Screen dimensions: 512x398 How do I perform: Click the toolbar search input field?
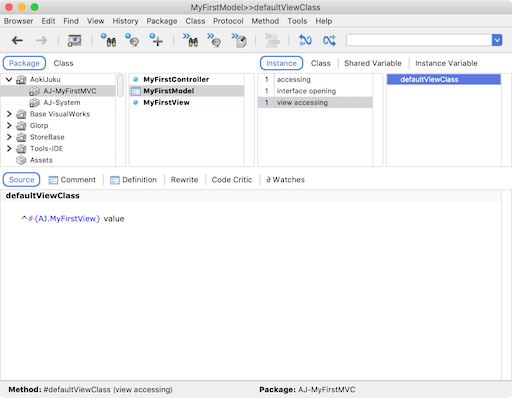(419, 40)
